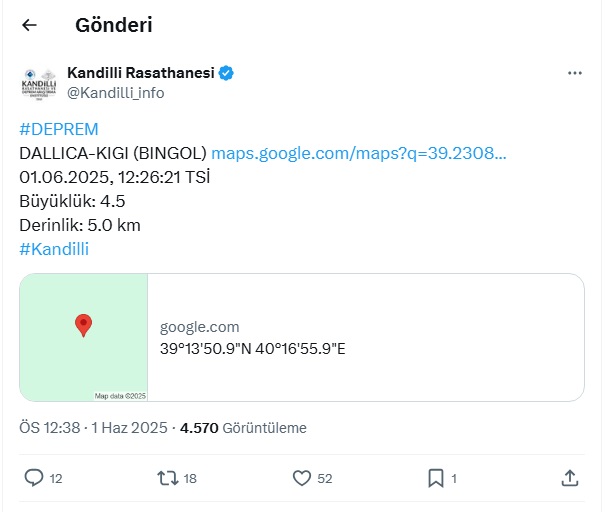Click the reply speech bubble icon
The height and width of the screenshot is (512, 605).
[34, 478]
